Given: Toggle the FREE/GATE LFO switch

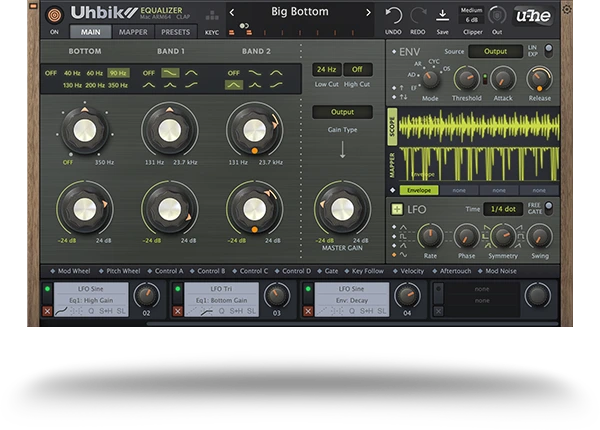Looking at the screenshot, I should [548, 207].
